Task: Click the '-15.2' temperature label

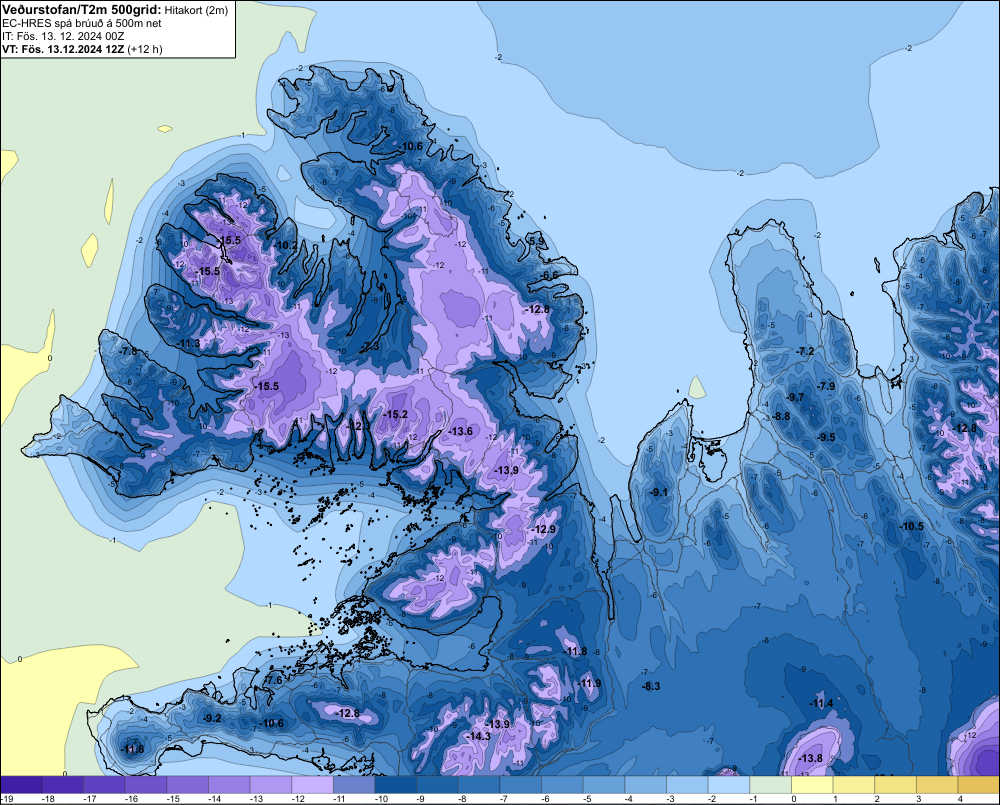Action: (x=395, y=415)
